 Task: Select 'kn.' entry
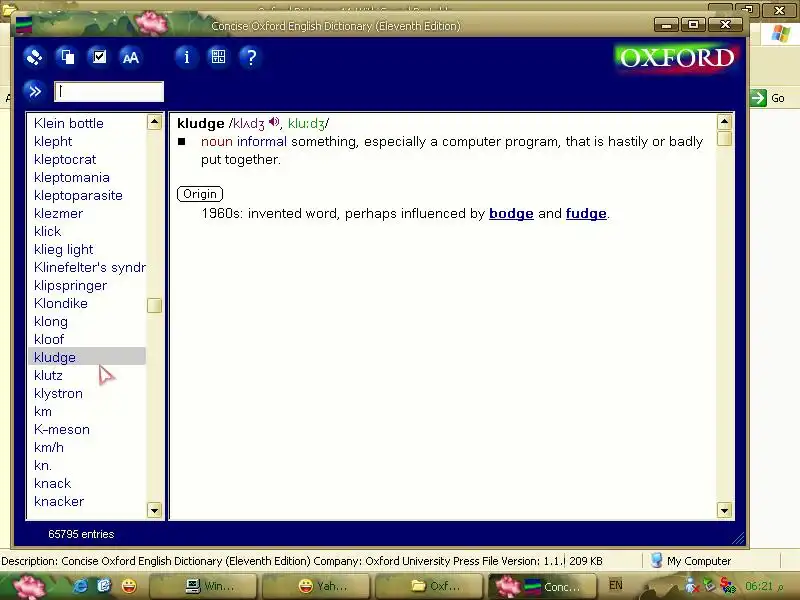pos(43,466)
